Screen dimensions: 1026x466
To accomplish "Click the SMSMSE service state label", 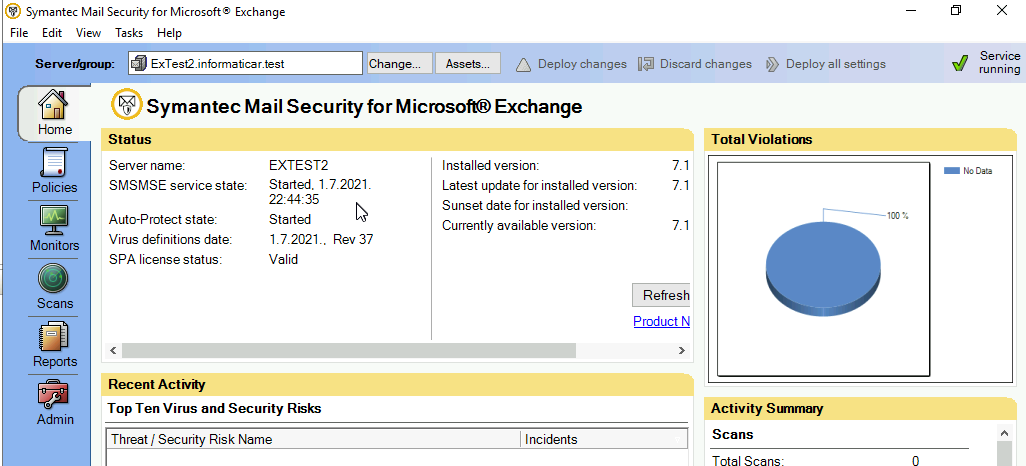I will point(178,186).
